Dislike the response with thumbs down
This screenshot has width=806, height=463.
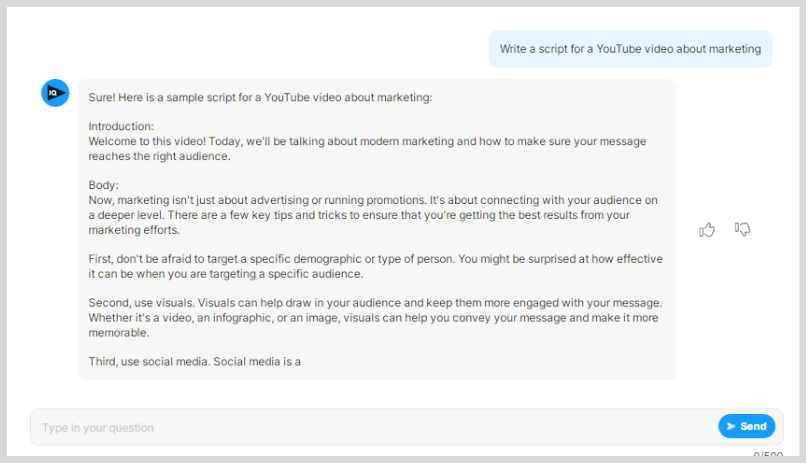(742, 229)
